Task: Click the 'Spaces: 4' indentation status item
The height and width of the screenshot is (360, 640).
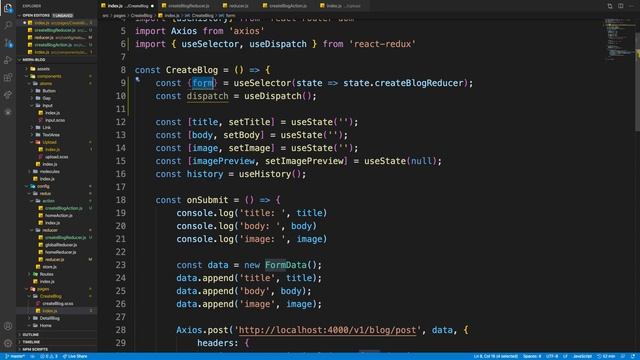Action: pyautogui.click(x=532, y=356)
